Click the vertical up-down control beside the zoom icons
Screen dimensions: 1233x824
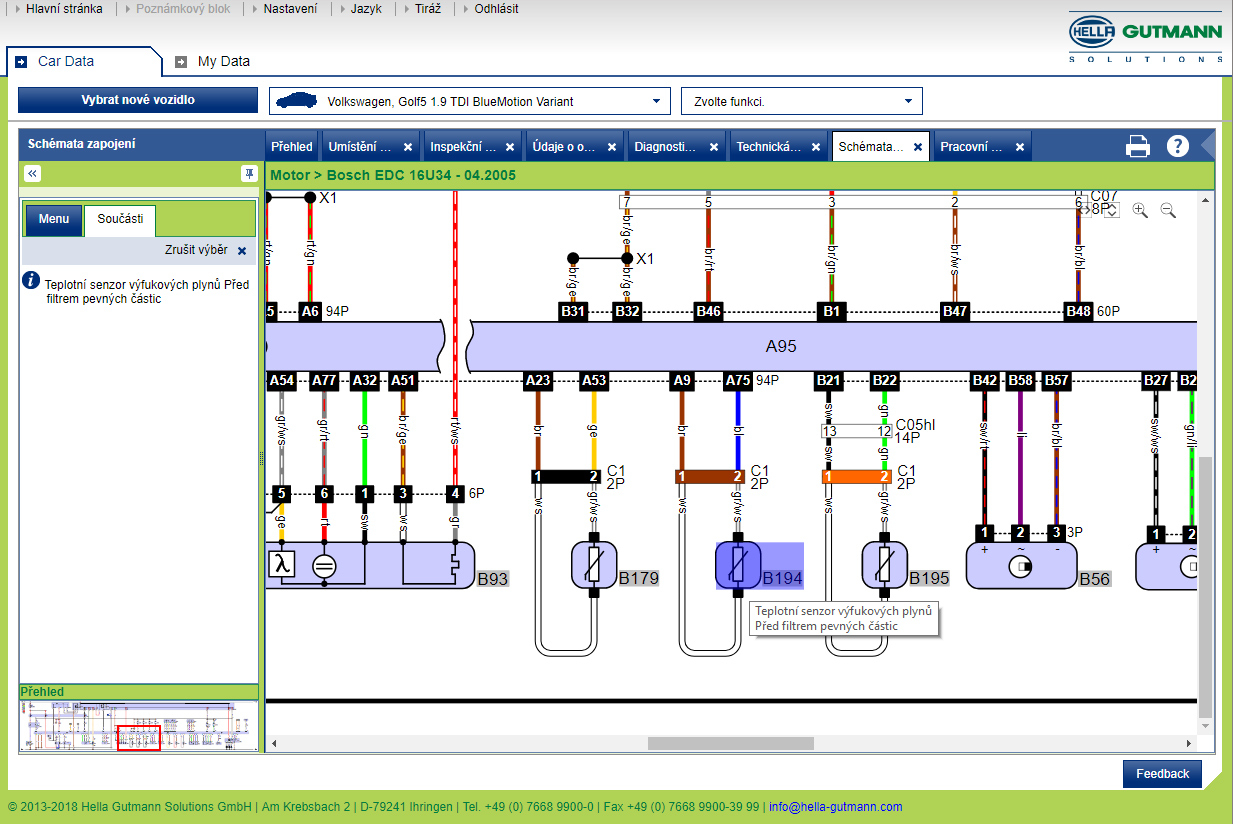pyautogui.click(x=1111, y=210)
